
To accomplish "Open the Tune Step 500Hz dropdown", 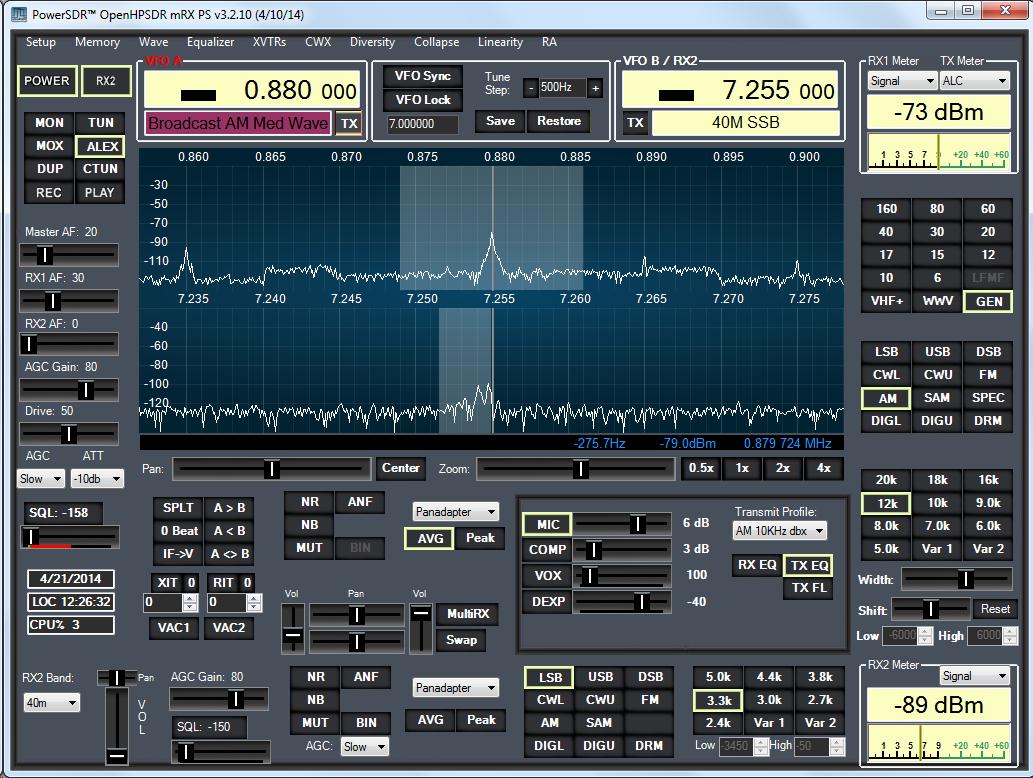I will [x=561, y=88].
